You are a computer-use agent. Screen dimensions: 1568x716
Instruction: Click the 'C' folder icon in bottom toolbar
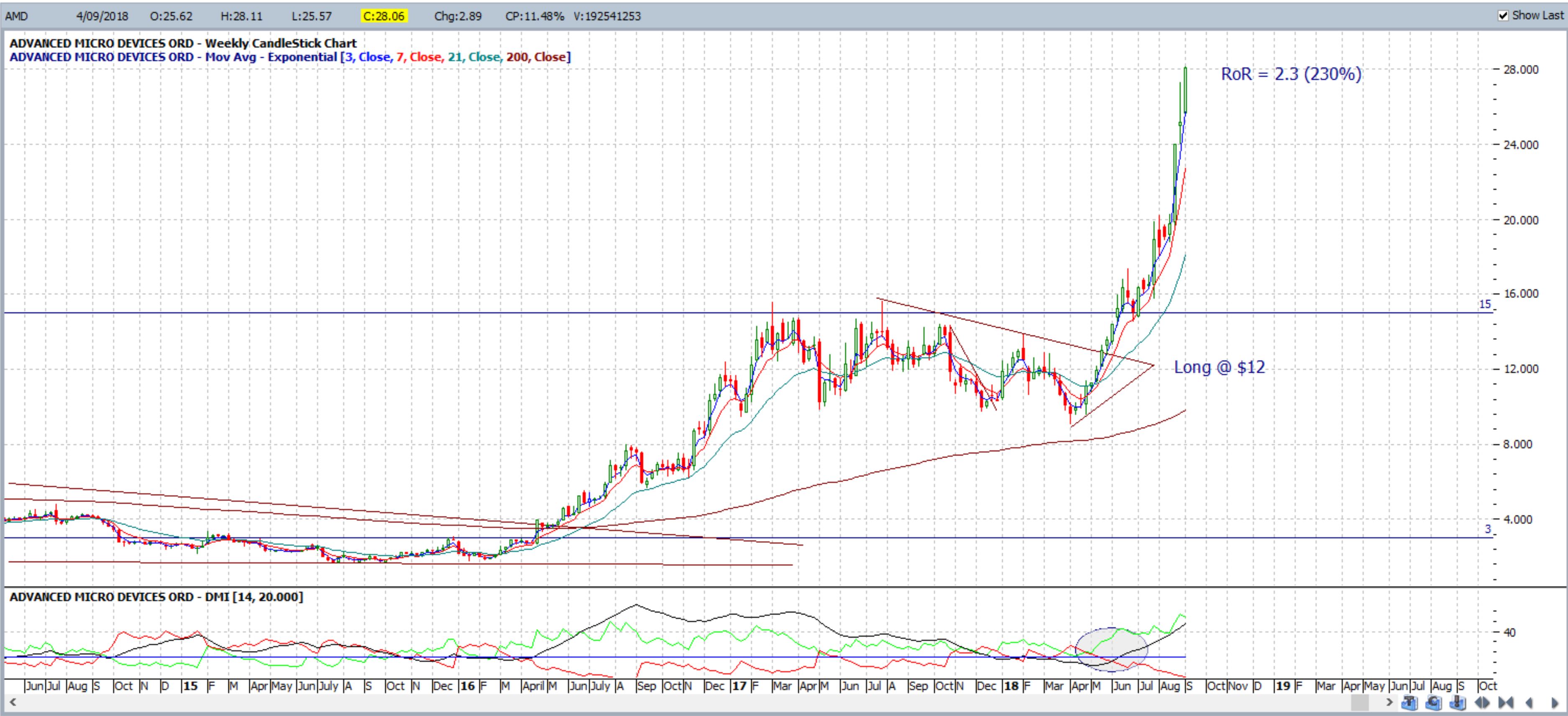coord(1433,703)
